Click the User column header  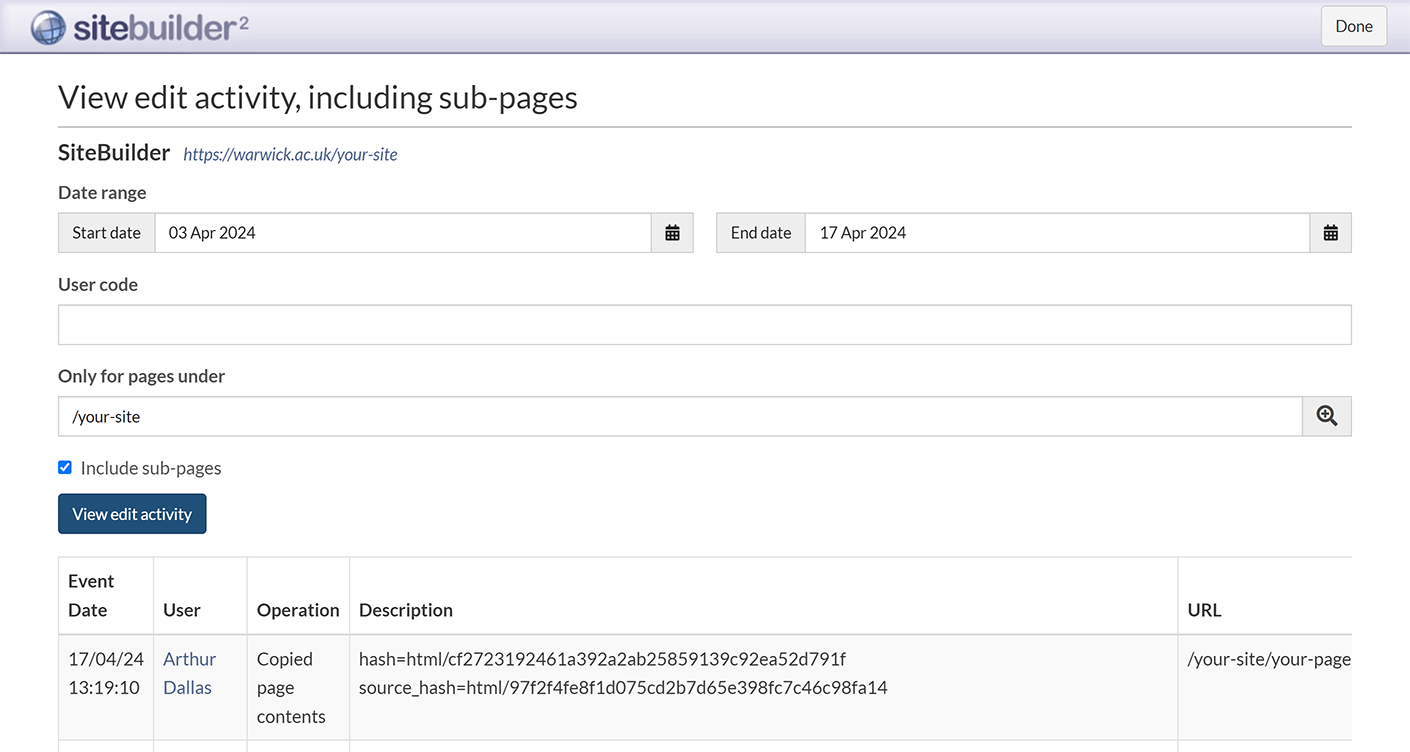pos(182,610)
